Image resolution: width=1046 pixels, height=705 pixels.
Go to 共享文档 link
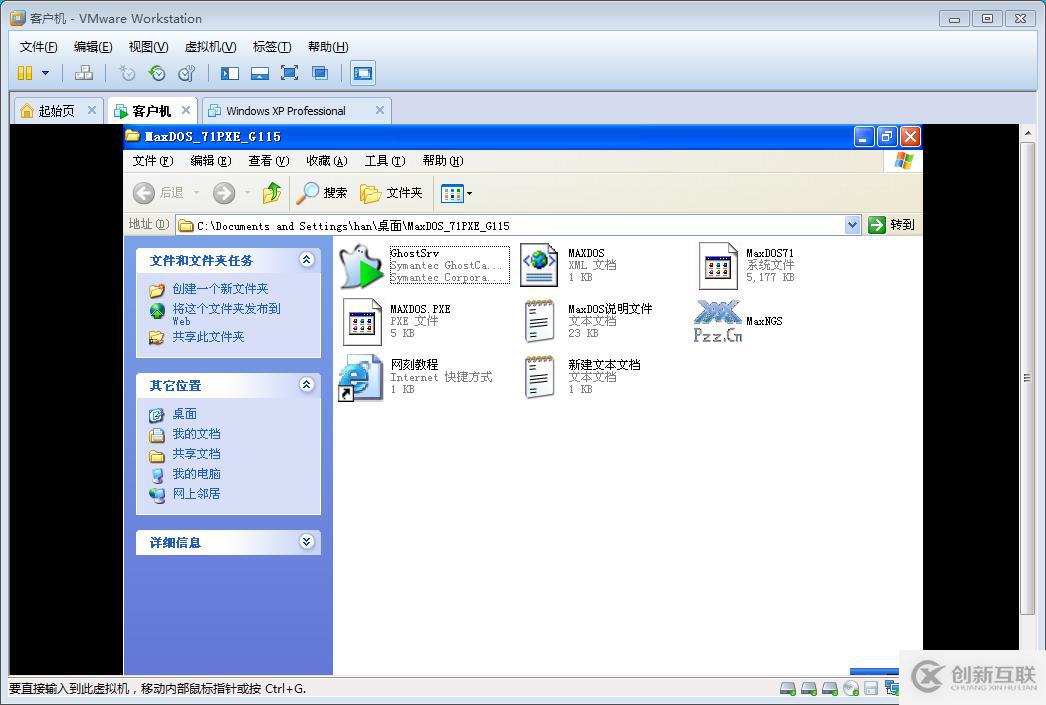click(x=196, y=454)
